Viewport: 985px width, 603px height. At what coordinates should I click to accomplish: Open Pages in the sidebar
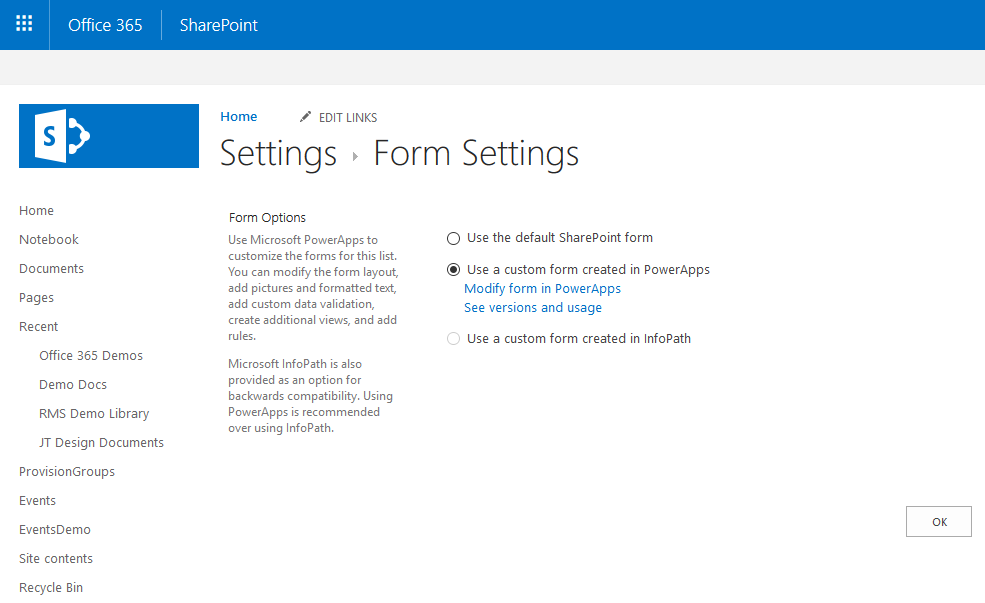pos(36,298)
